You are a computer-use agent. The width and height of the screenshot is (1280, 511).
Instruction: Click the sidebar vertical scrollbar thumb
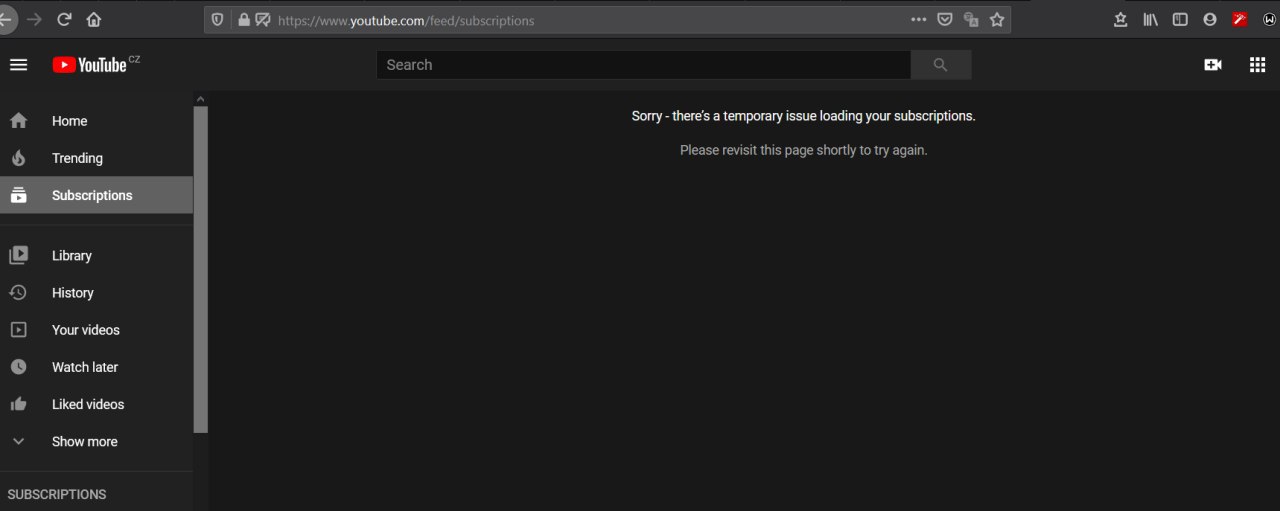(x=200, y=269)
